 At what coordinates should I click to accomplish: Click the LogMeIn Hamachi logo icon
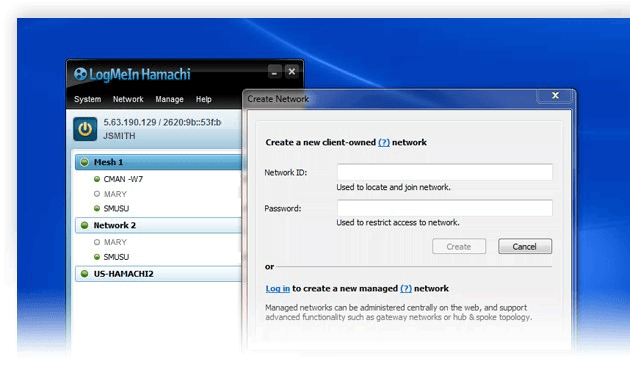tap(80, 74)
